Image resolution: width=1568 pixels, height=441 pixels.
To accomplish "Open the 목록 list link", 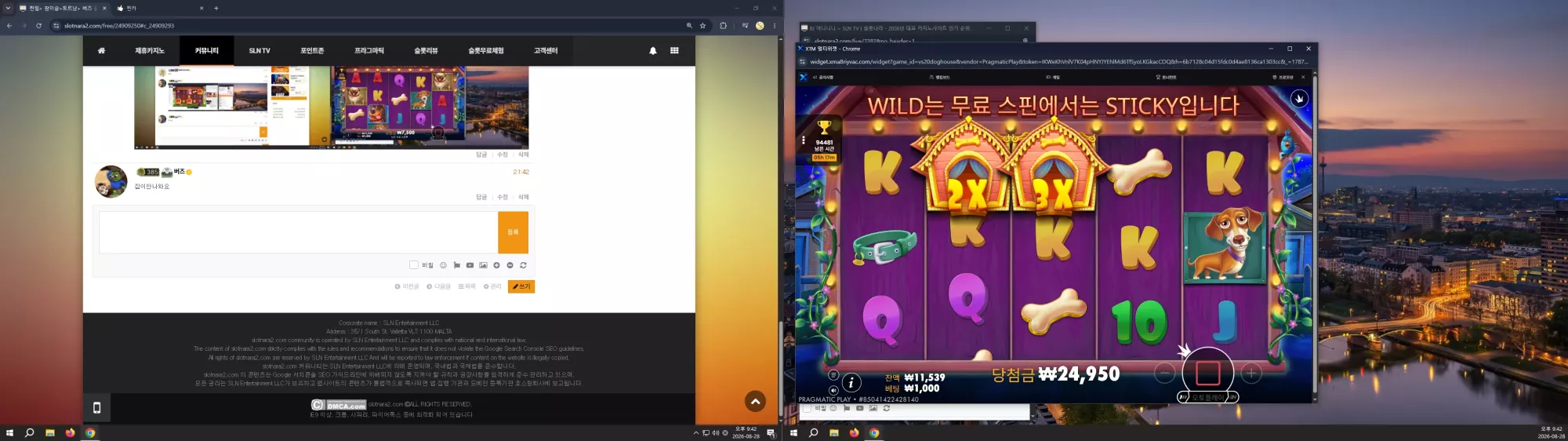I will tap(467, 286).
